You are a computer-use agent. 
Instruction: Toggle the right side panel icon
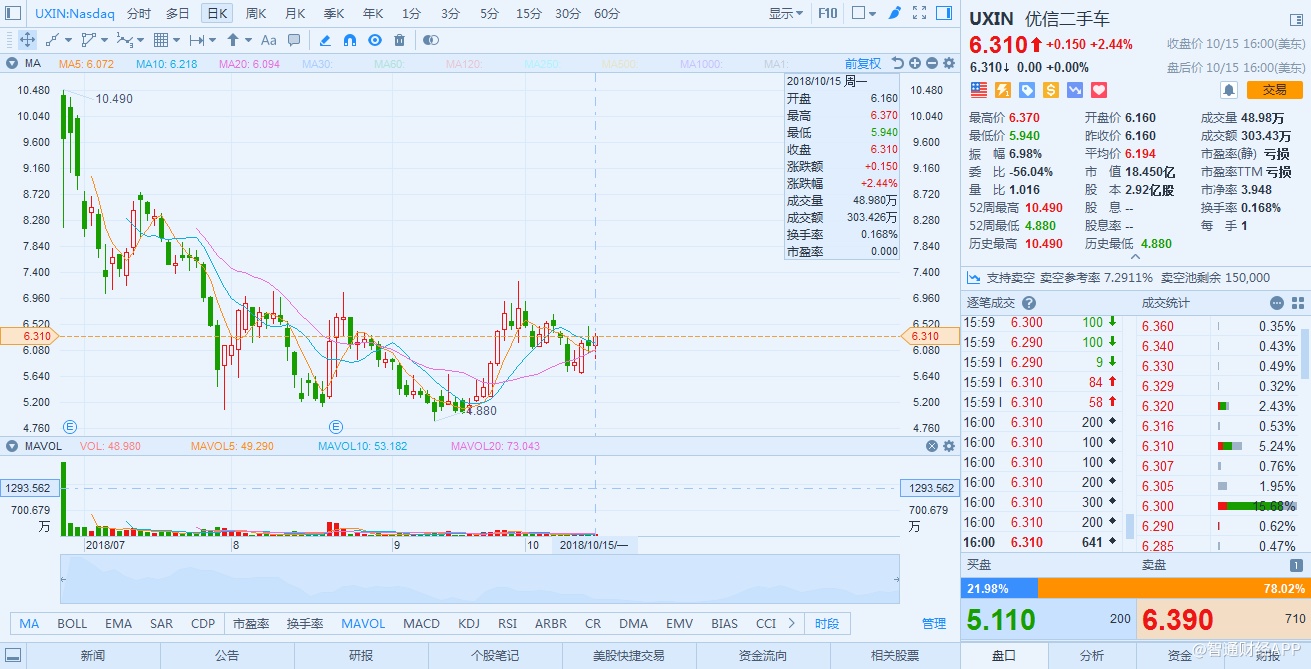pos(944,13)
